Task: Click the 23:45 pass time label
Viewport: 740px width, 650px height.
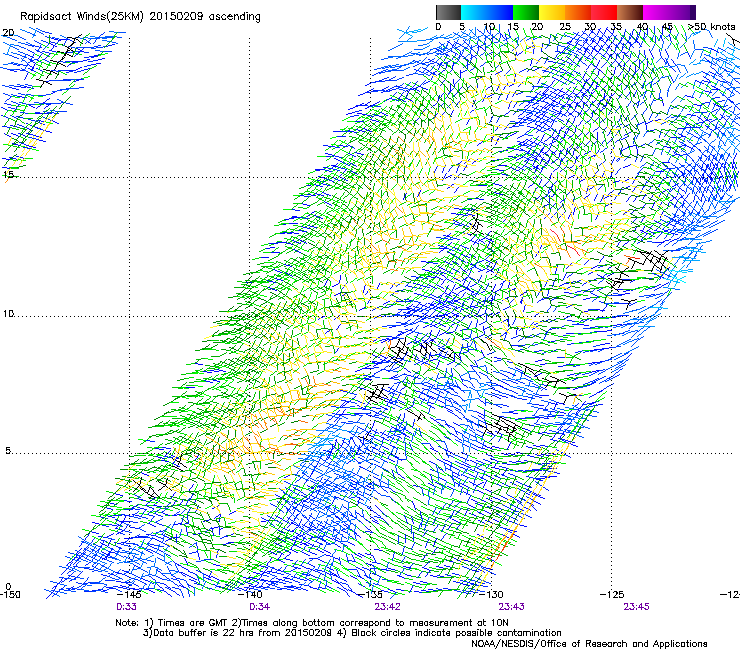Action: click(x=636, y=607)
